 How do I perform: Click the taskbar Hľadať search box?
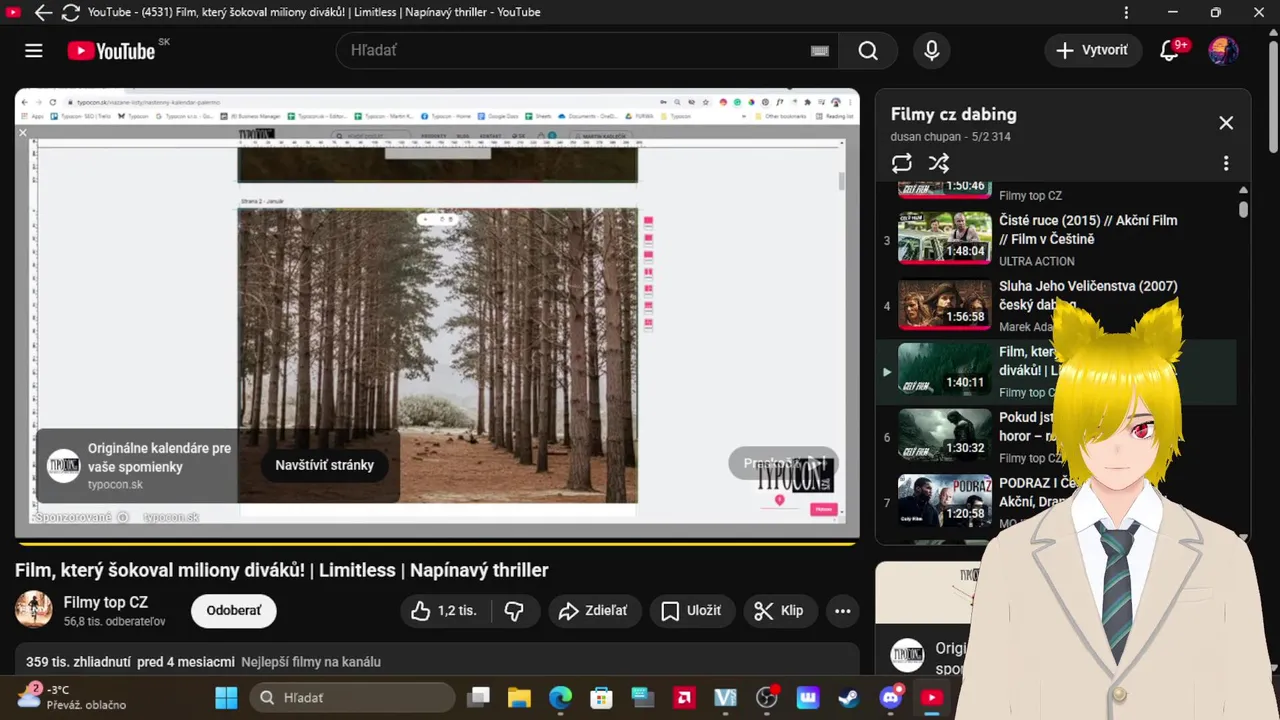click(352, 697)
